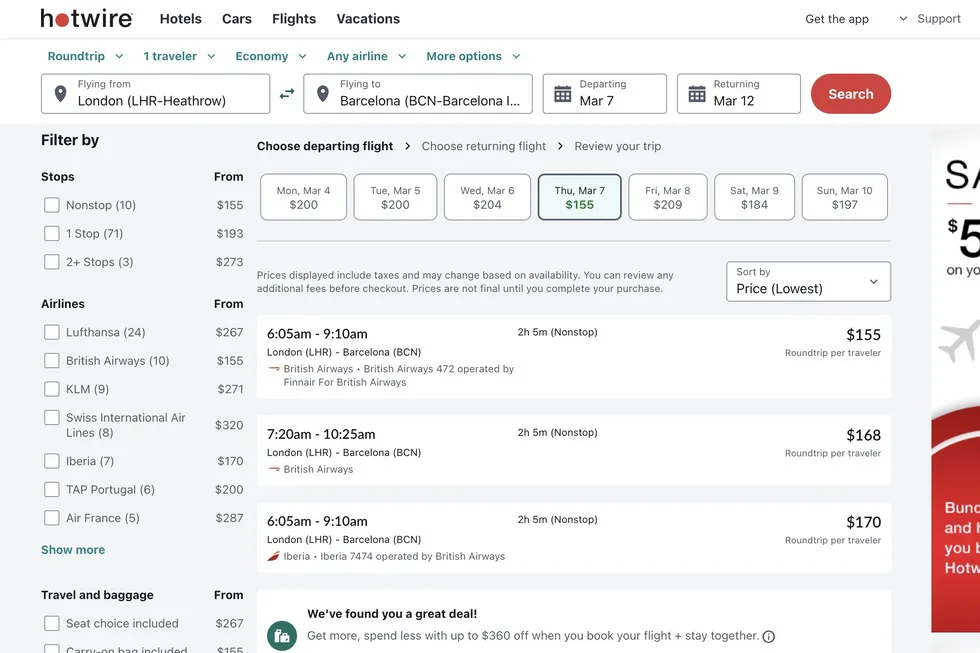
Task: Enable the Lufthansa (24) airline filter
Action: point(52,332)
